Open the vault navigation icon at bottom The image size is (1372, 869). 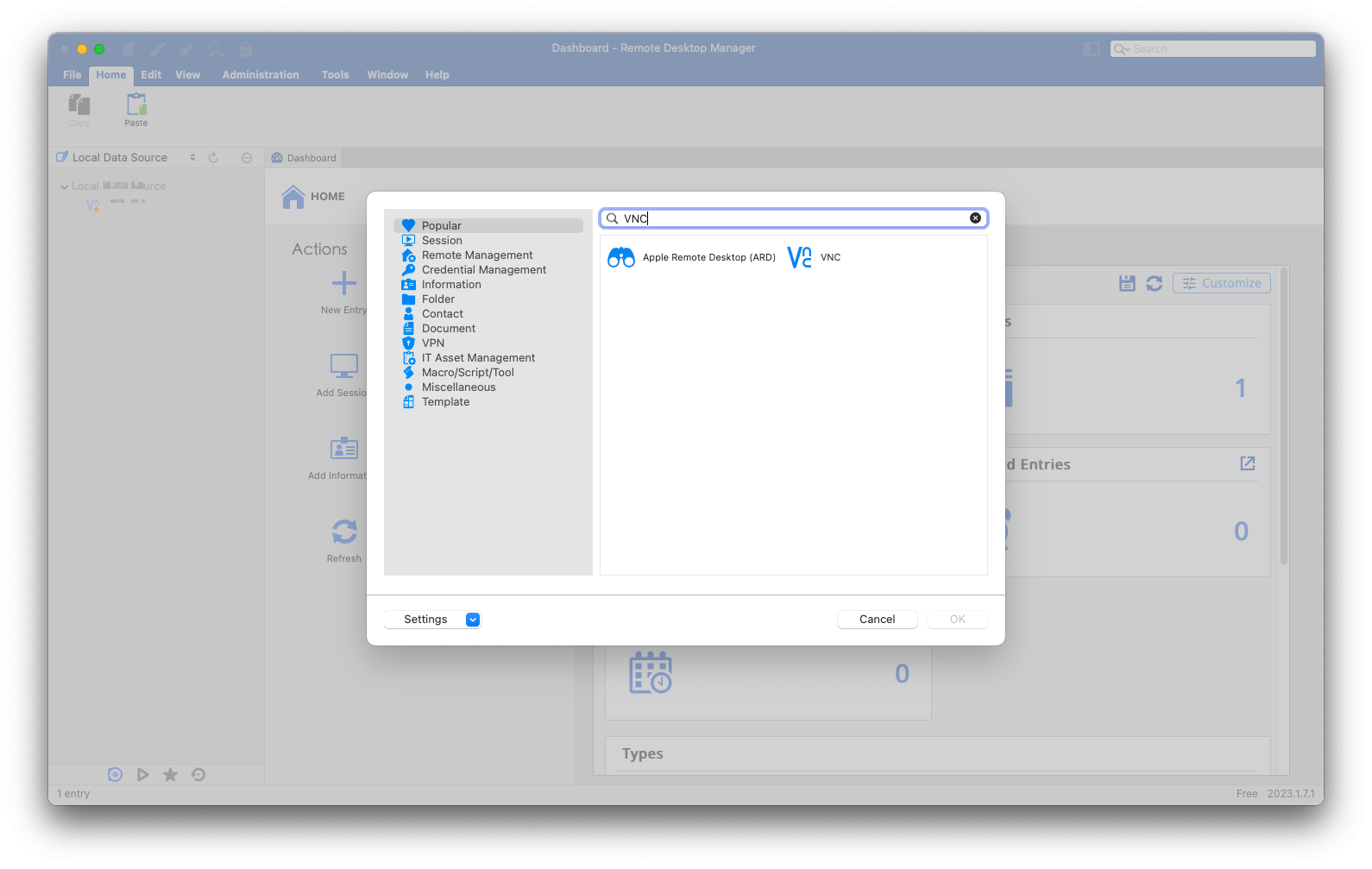point(115,775)
